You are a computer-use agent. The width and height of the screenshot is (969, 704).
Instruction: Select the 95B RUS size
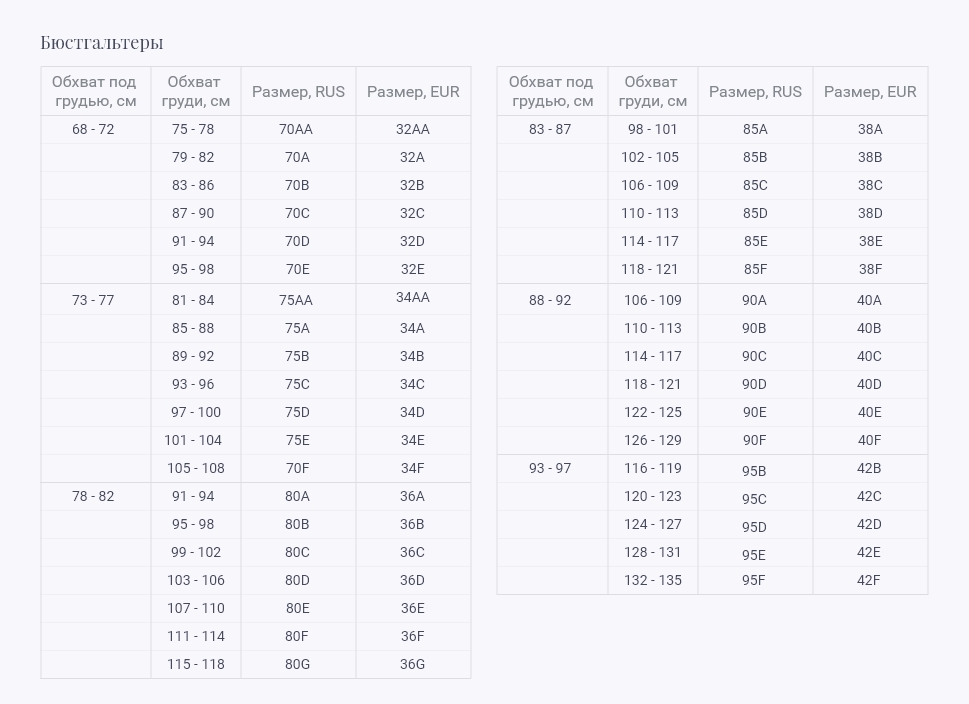point(754,471)
